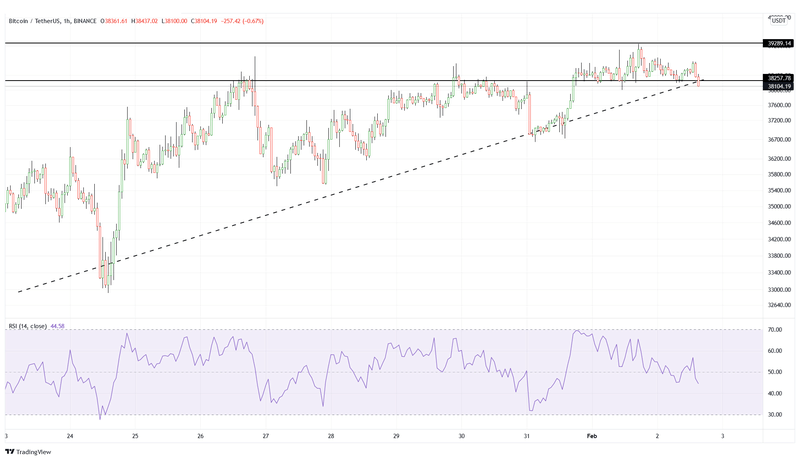
Task: Click the Close value C38104.19
Action: (x=204, y=21)
